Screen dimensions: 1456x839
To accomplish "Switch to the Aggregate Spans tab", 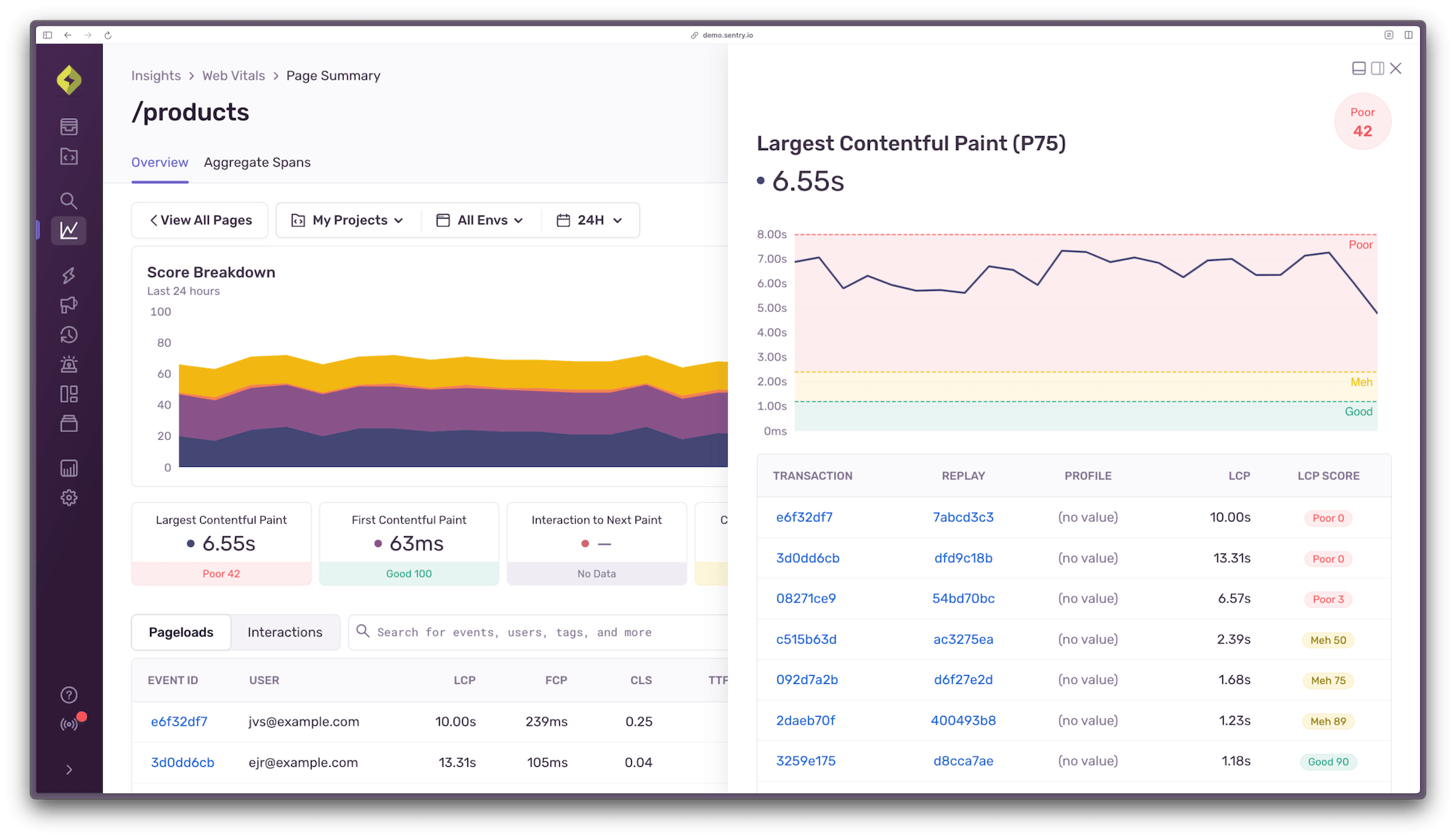I will (x=257, y=162).
